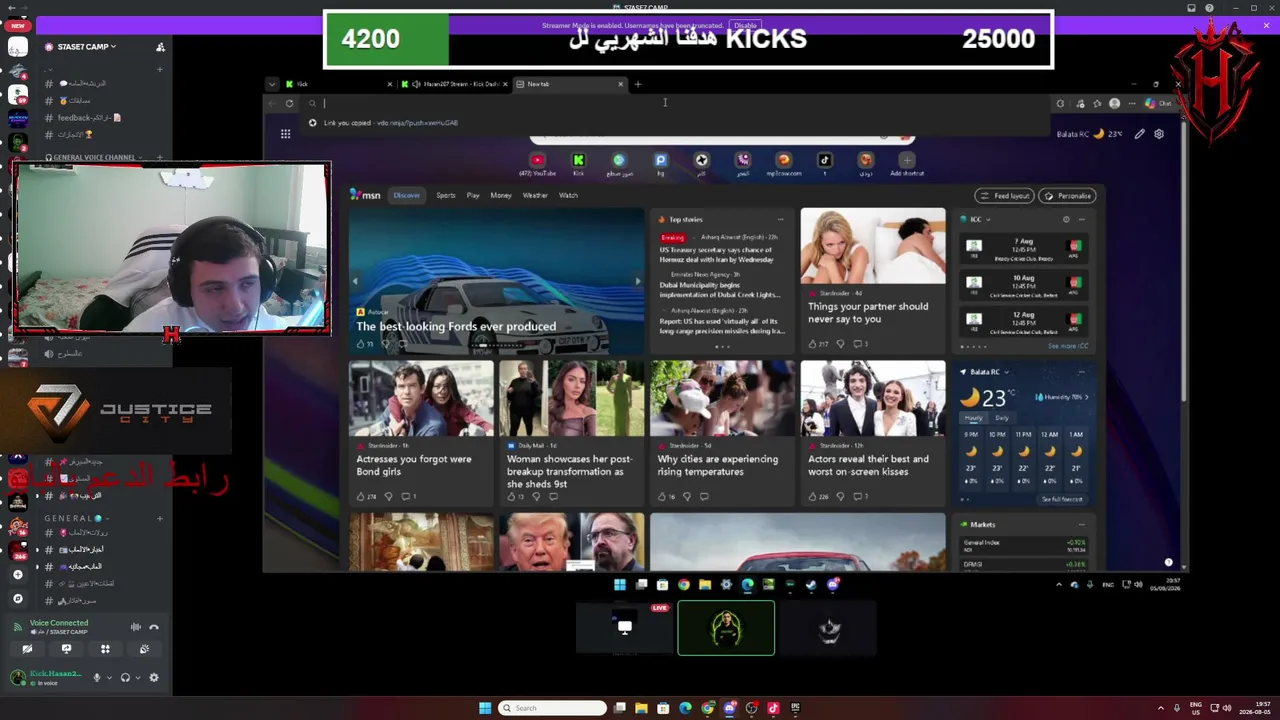Click the Personalise button
This screenshot has height=720, width=1280.
(1068, 196)
